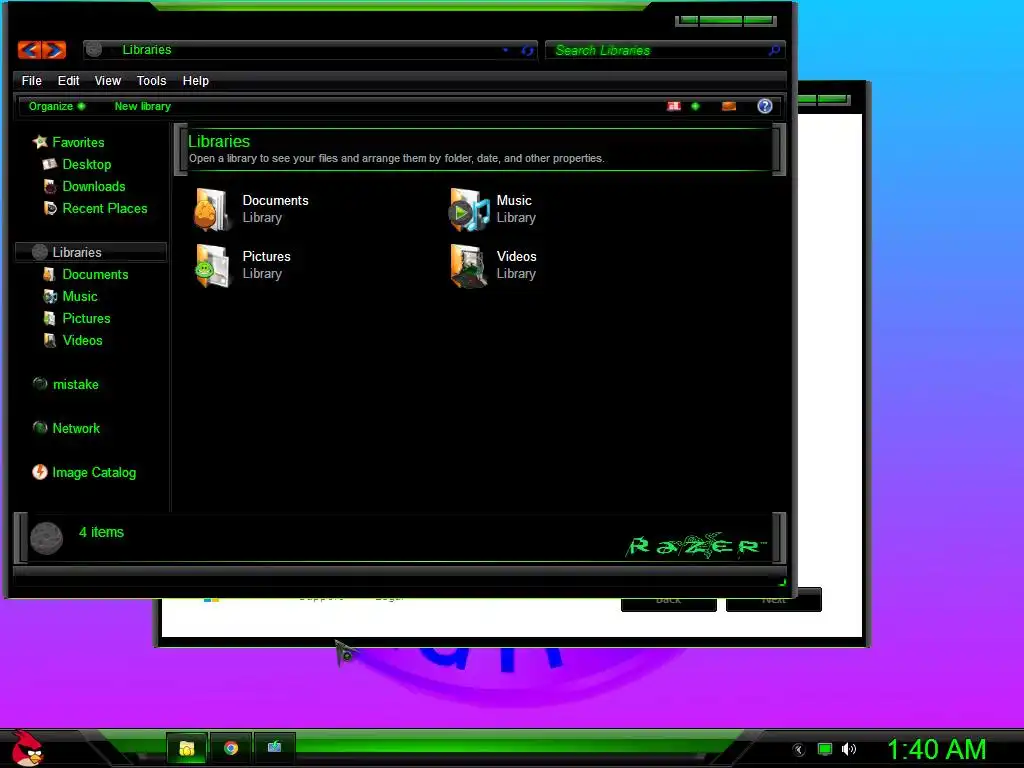
Task: Click the 4 items status text
Action: pos(101,532)
